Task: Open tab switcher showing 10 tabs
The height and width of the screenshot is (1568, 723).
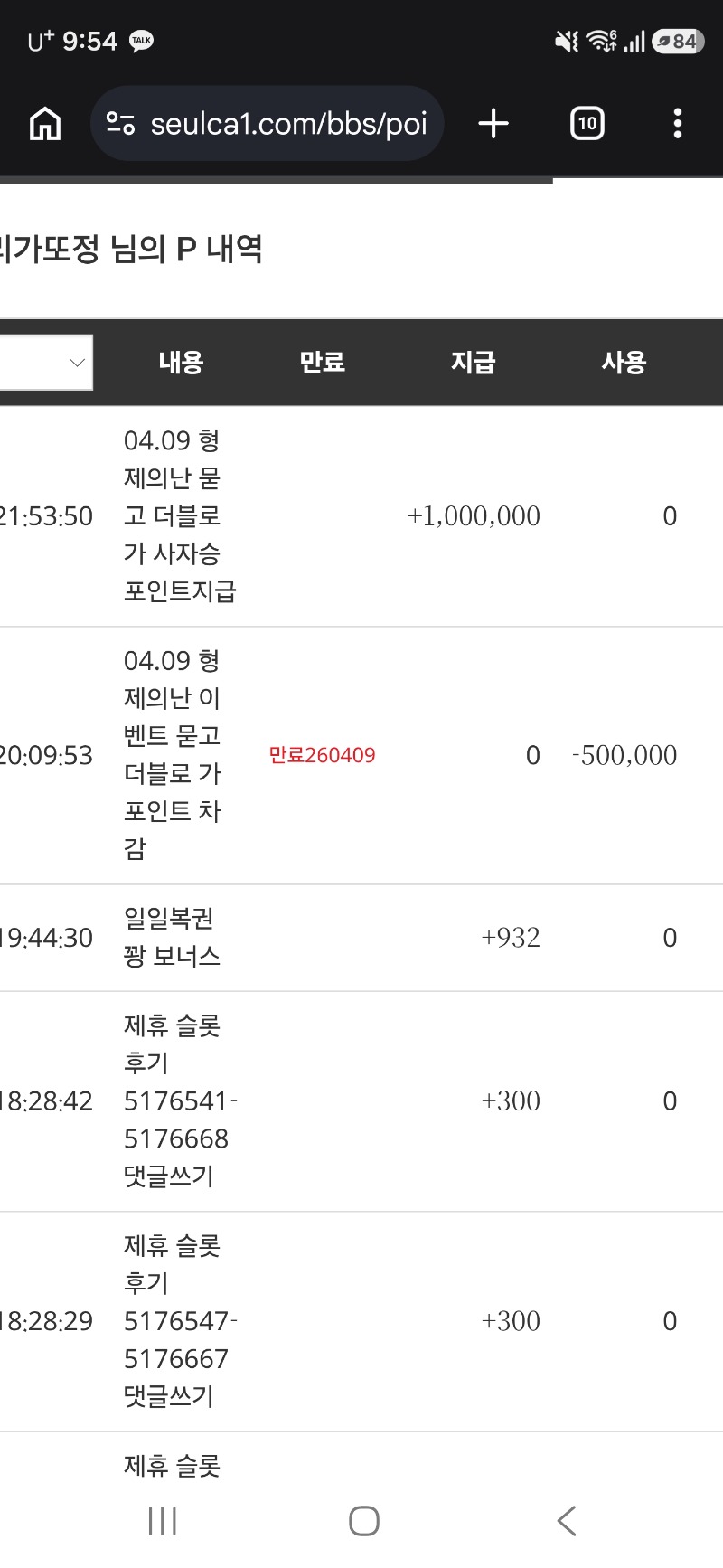Action: pos(587,124)
